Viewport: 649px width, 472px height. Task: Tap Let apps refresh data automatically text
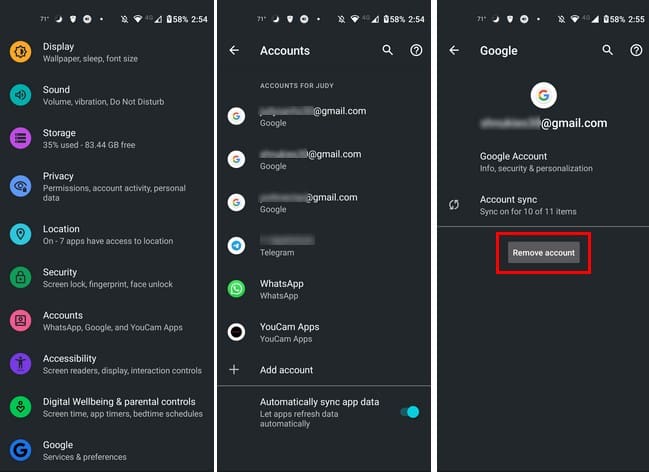[x=299, y=419]
